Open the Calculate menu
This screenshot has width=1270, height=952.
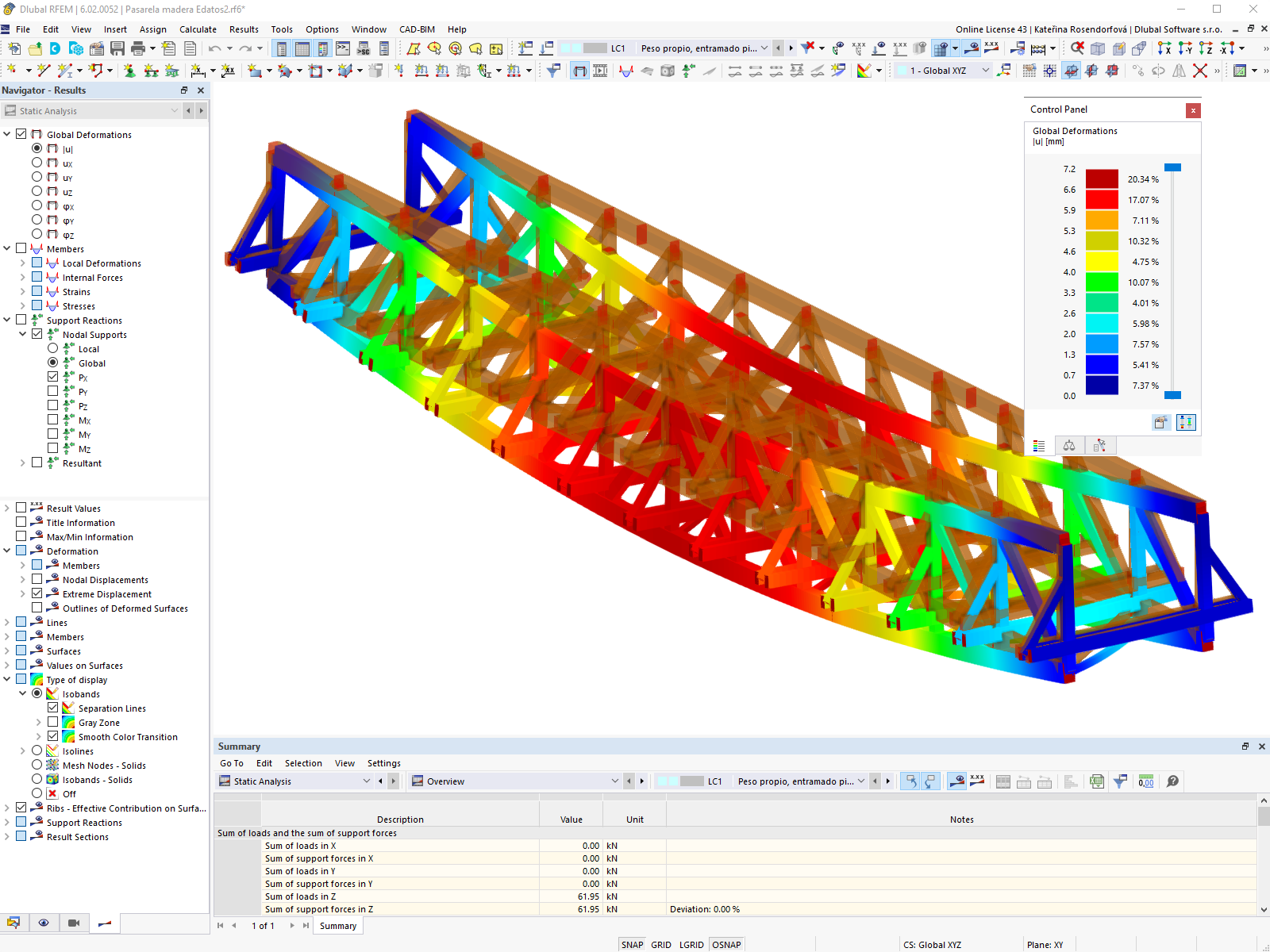point(198,29)
